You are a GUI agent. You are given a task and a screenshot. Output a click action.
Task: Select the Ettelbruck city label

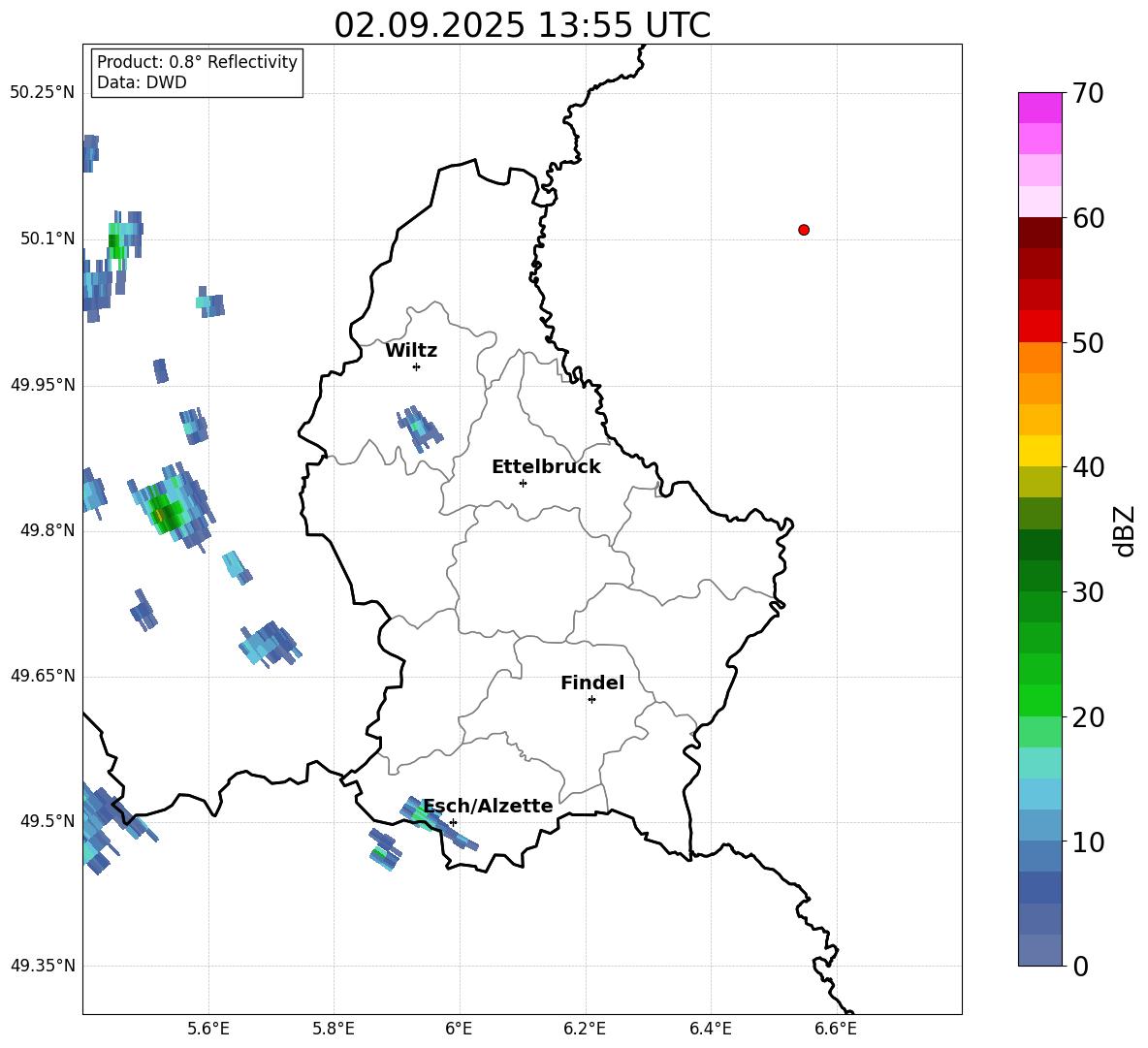pyautogui.click(x=546, y=467)
